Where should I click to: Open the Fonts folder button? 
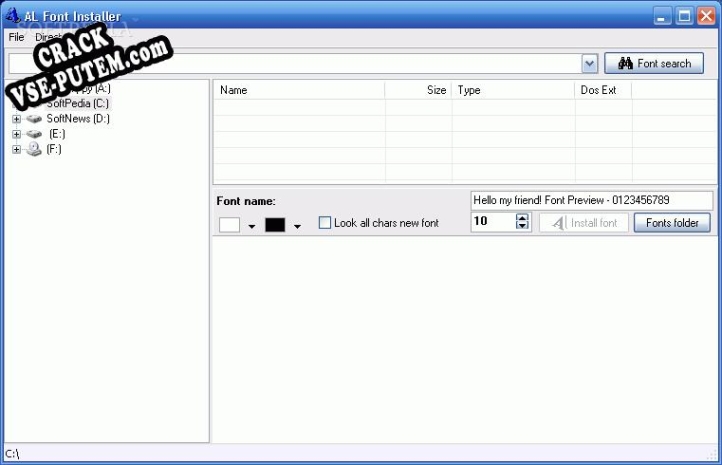[672, 223]
